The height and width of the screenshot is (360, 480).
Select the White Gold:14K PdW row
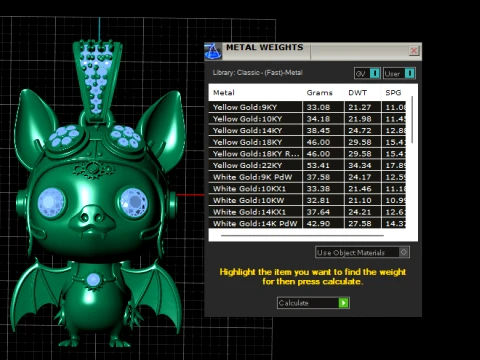(307, 223)
